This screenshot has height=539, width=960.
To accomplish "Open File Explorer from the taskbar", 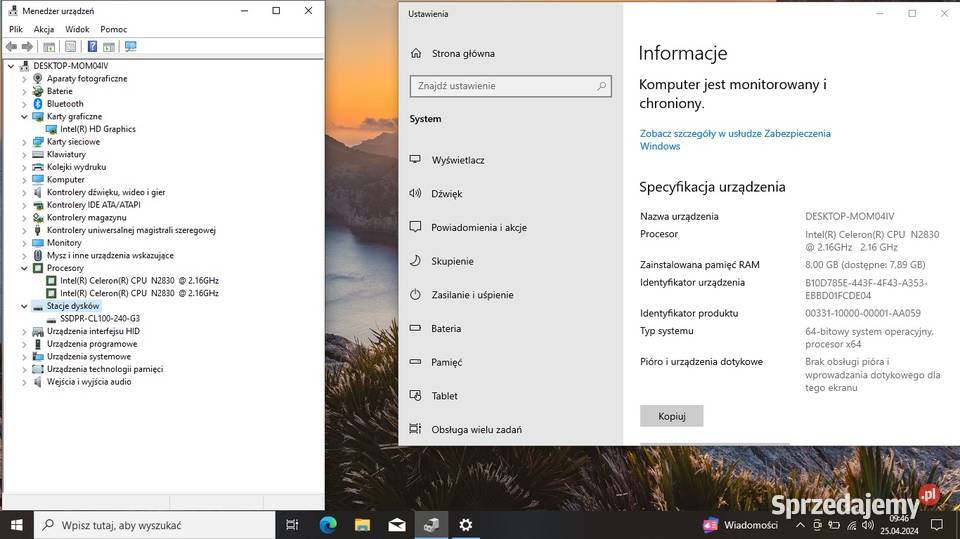I will (362, 525).
